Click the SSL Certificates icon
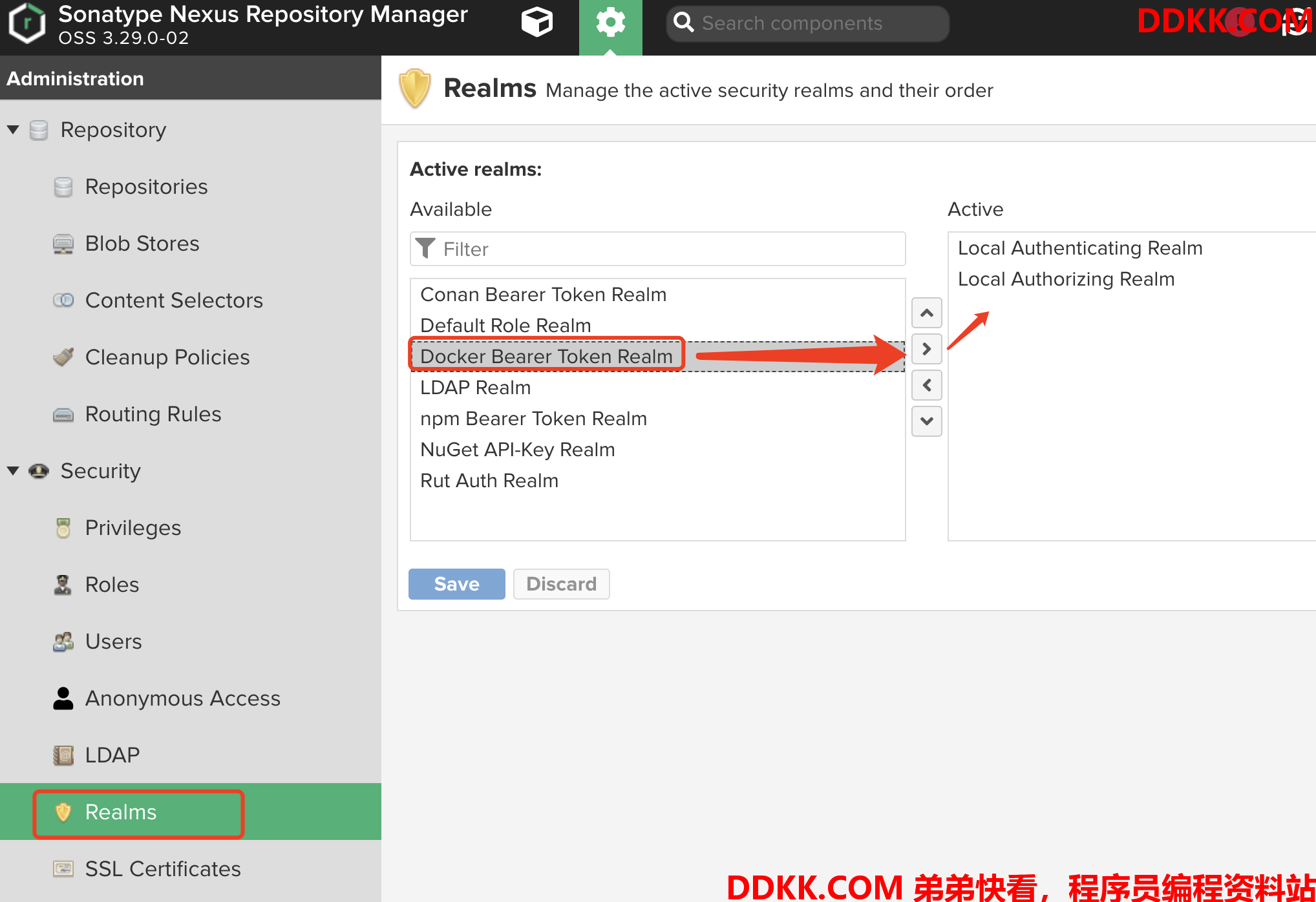The width and height of the screenshot is (1316, 902). coord(63,869)
